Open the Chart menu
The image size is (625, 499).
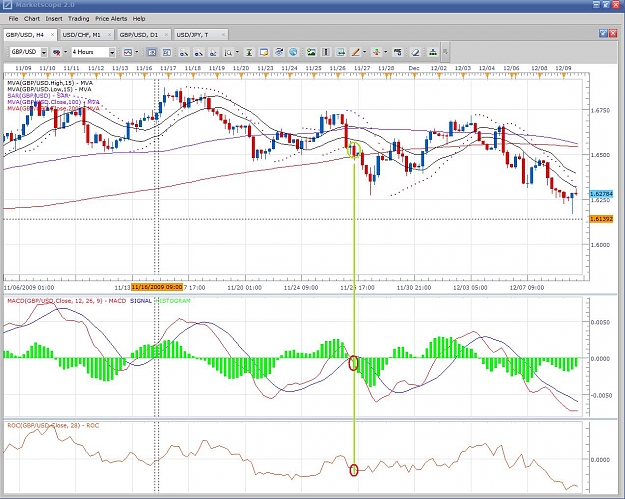click(x=32, y=19)
